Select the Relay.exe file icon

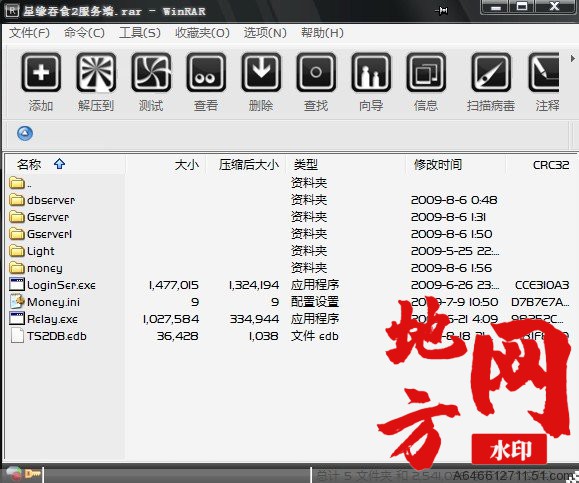(17, 319)
